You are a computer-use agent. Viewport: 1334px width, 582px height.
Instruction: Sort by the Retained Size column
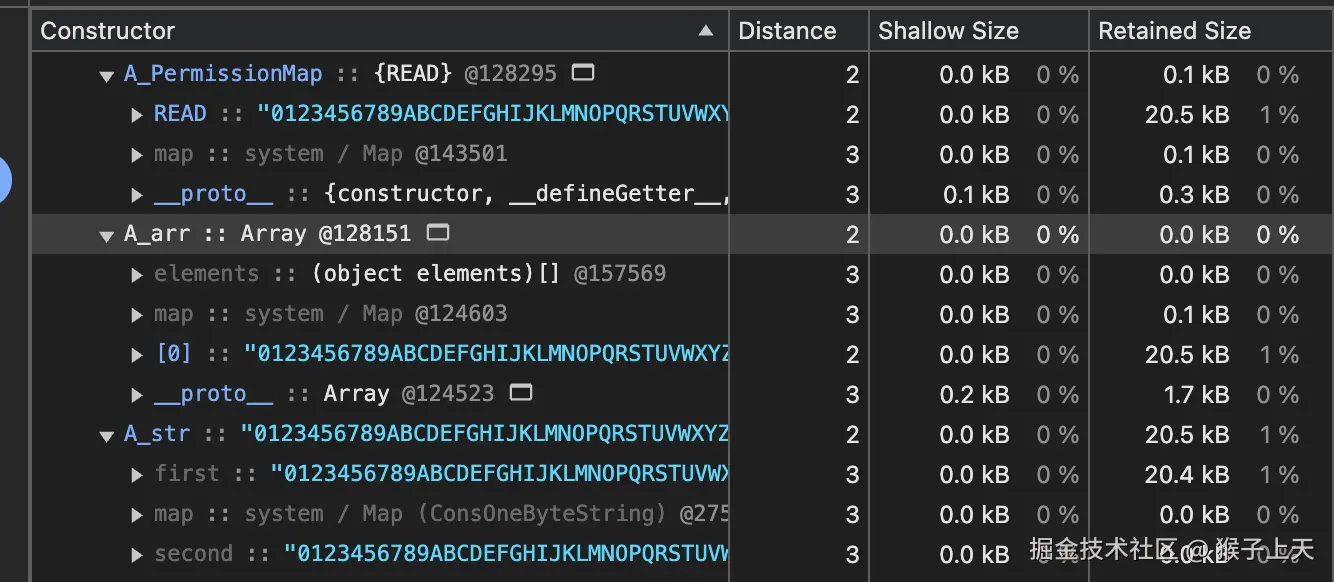click(1174, 31)
